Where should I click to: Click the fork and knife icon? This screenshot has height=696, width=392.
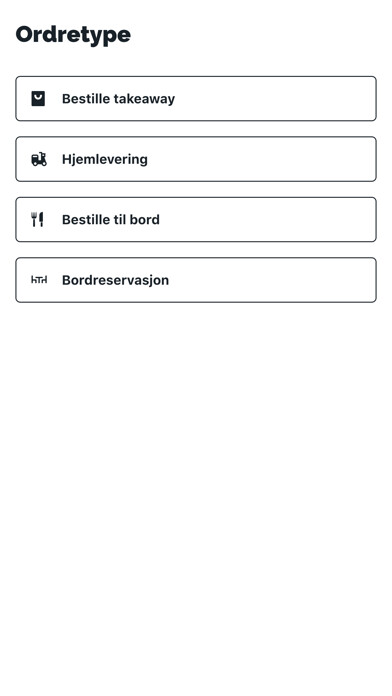click(38, 219)
